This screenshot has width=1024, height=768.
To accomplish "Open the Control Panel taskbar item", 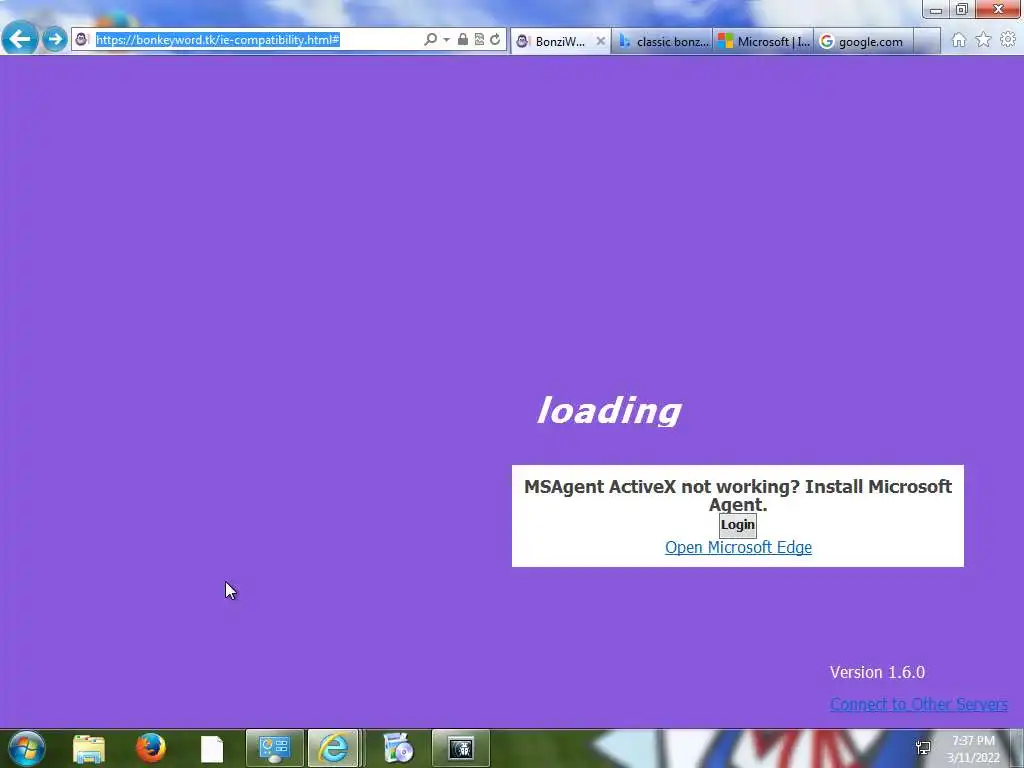I will pos(274,748).
